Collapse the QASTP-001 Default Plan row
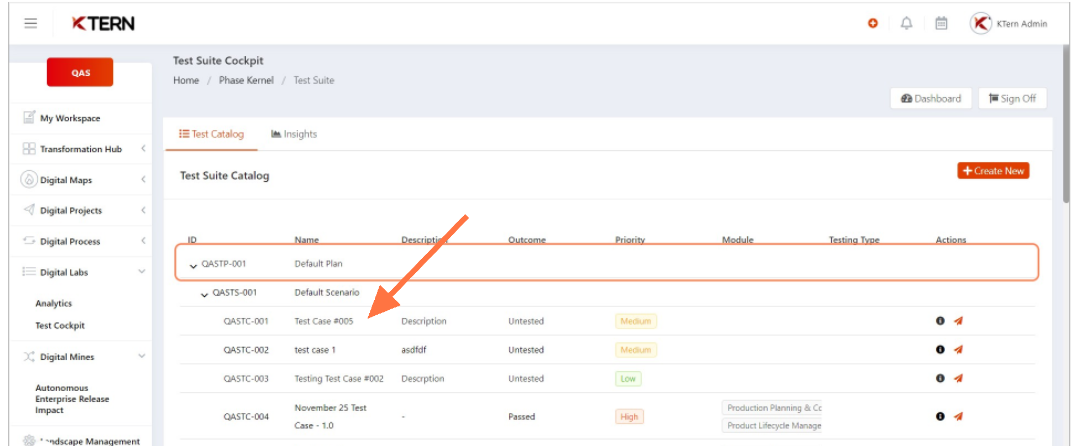1078x446 pixels. (x=193, y=265)
